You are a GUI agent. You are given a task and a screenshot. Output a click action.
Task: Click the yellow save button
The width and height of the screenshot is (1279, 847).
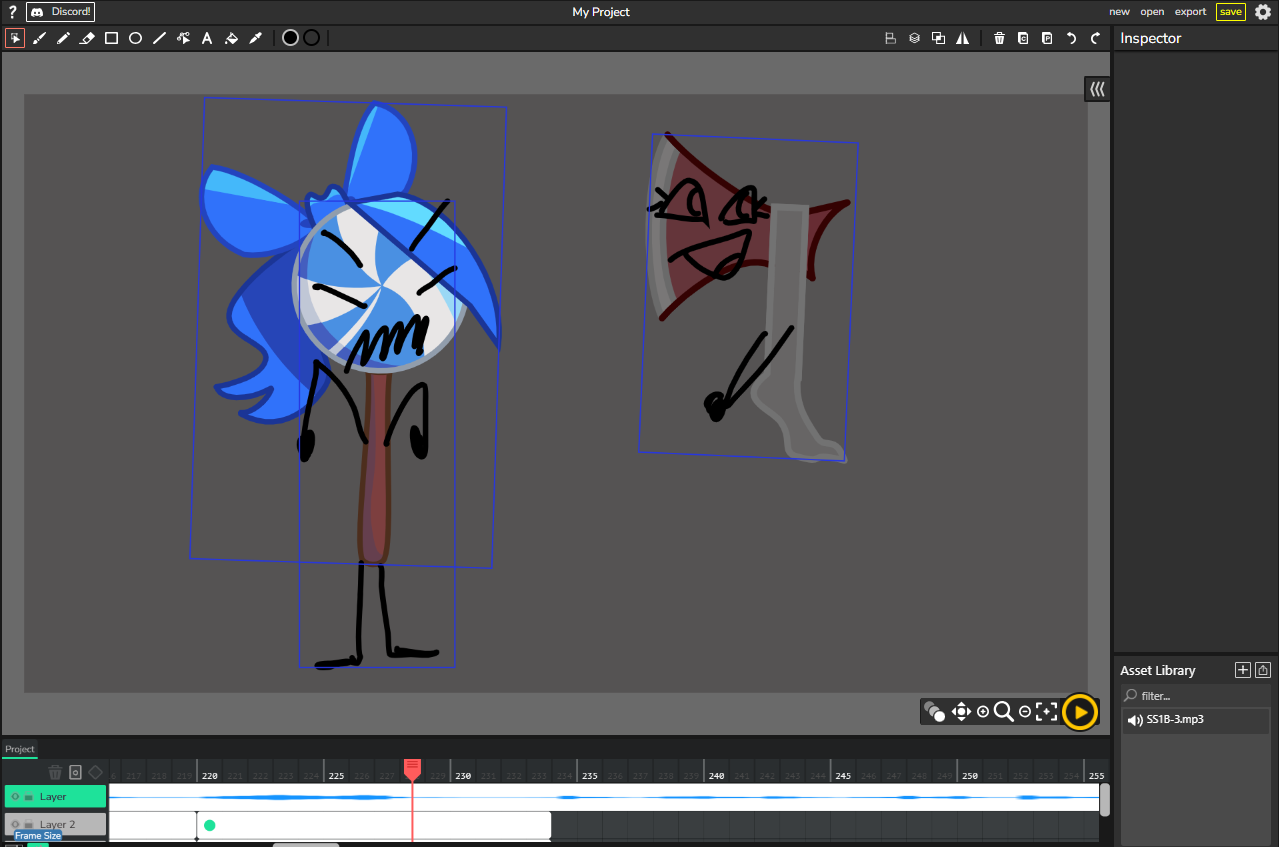tap(1230, 12)
